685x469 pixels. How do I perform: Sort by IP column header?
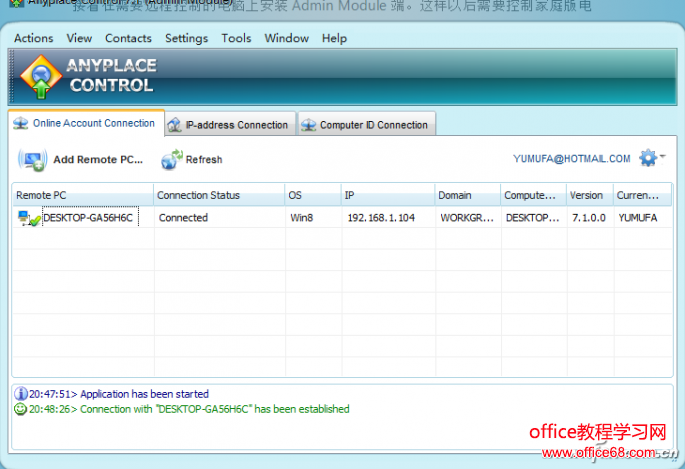388,195
